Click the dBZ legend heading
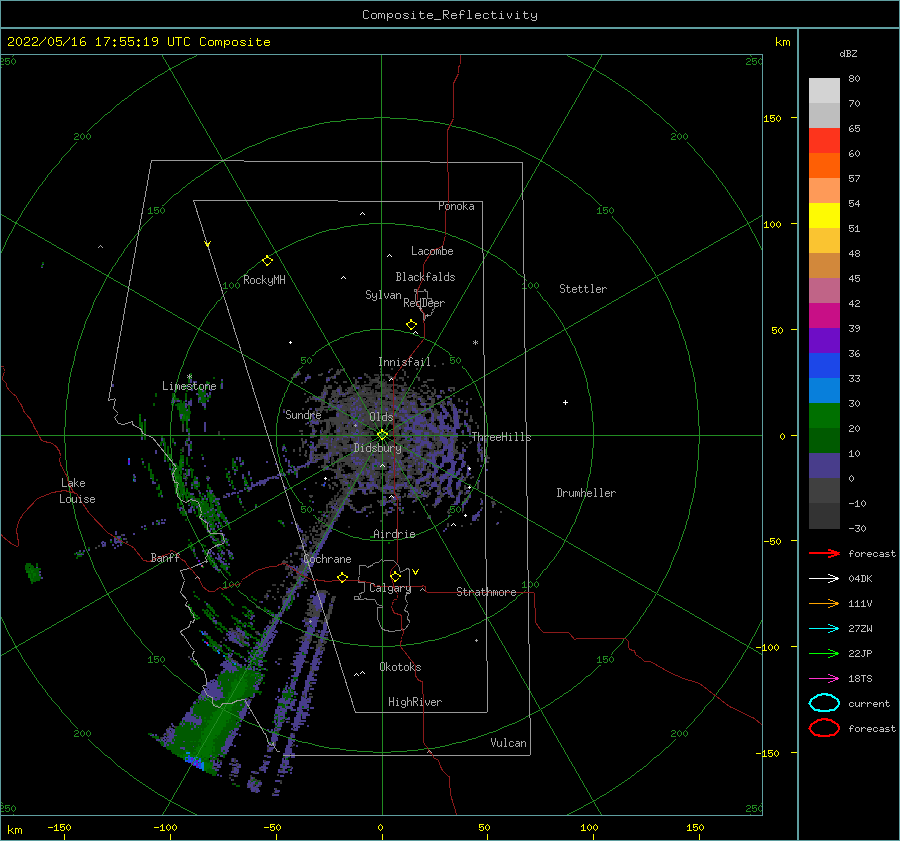This screenshot has width=900, height=841. 848,53
